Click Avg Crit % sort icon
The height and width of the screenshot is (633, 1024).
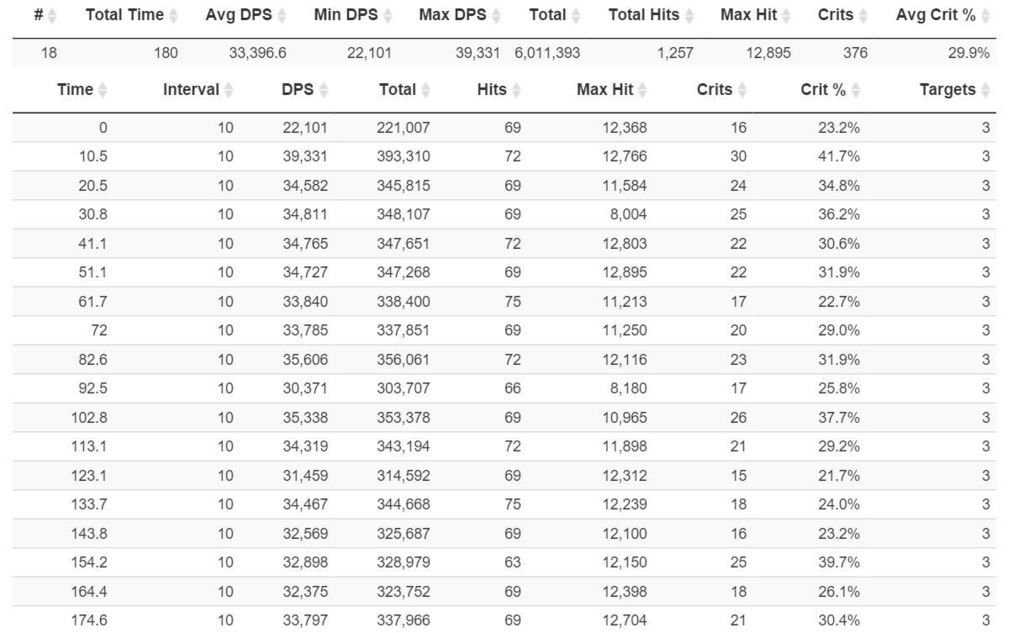pyautogui.click(x=986, y=16)
